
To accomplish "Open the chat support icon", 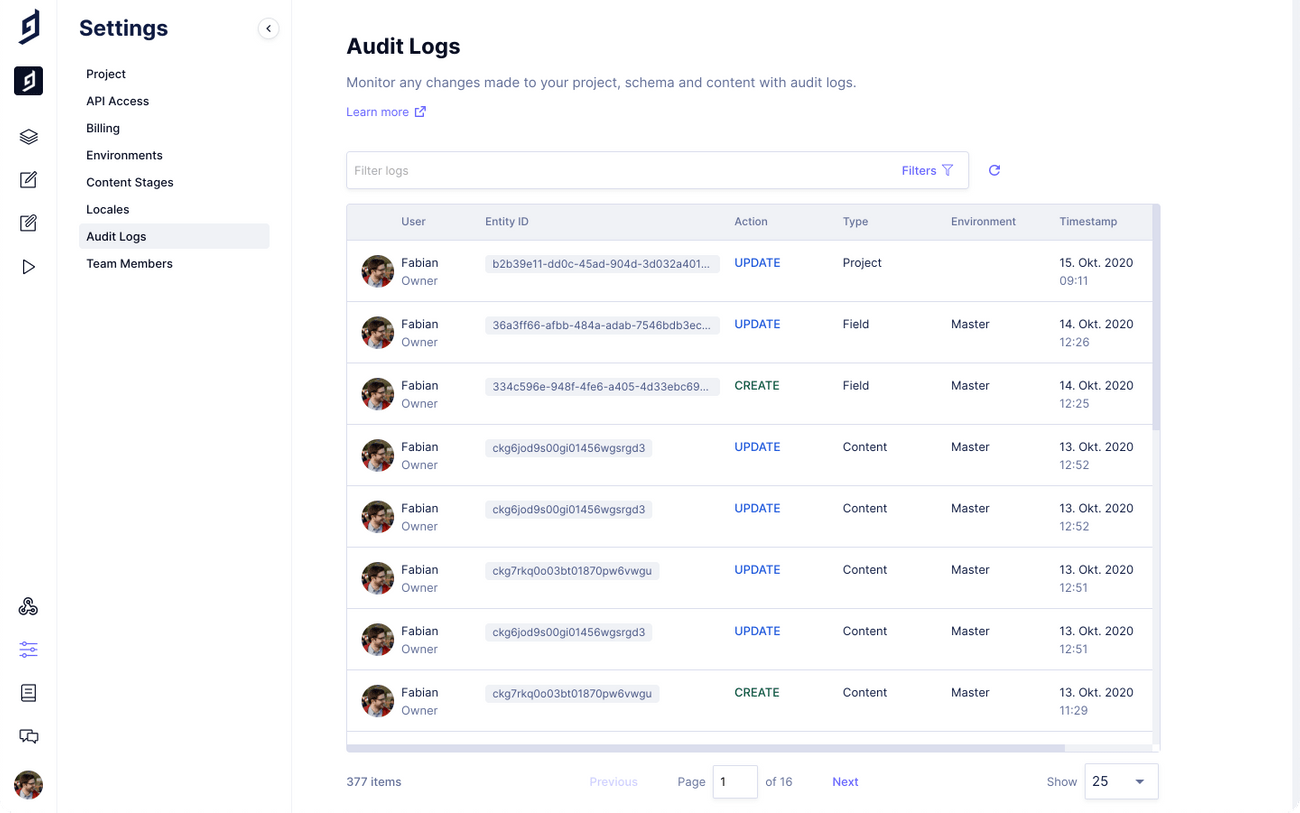I will tap(28, 737).
